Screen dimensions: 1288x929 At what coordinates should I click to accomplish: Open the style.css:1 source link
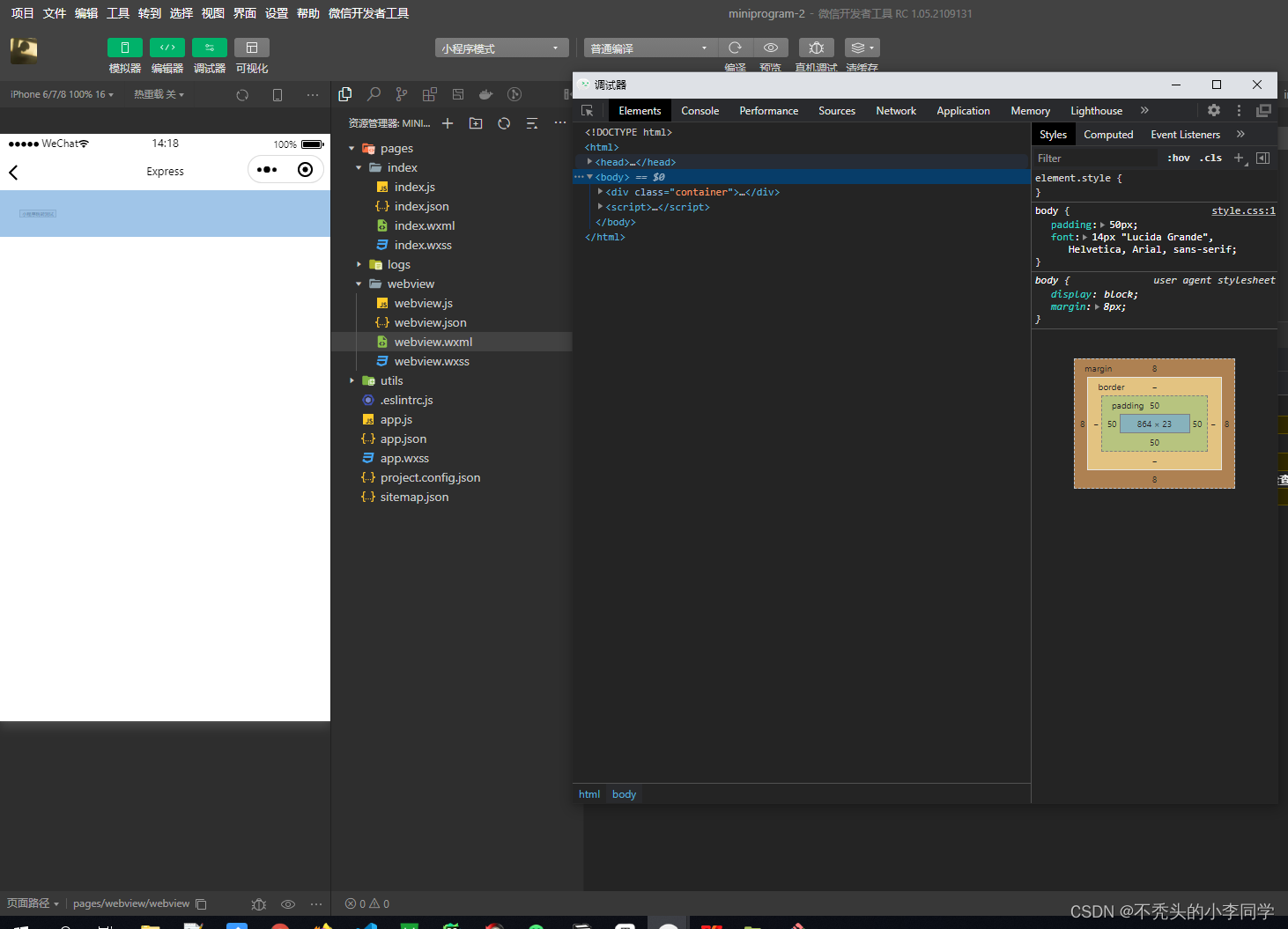pyautogui.click(x=1243, y=210)
